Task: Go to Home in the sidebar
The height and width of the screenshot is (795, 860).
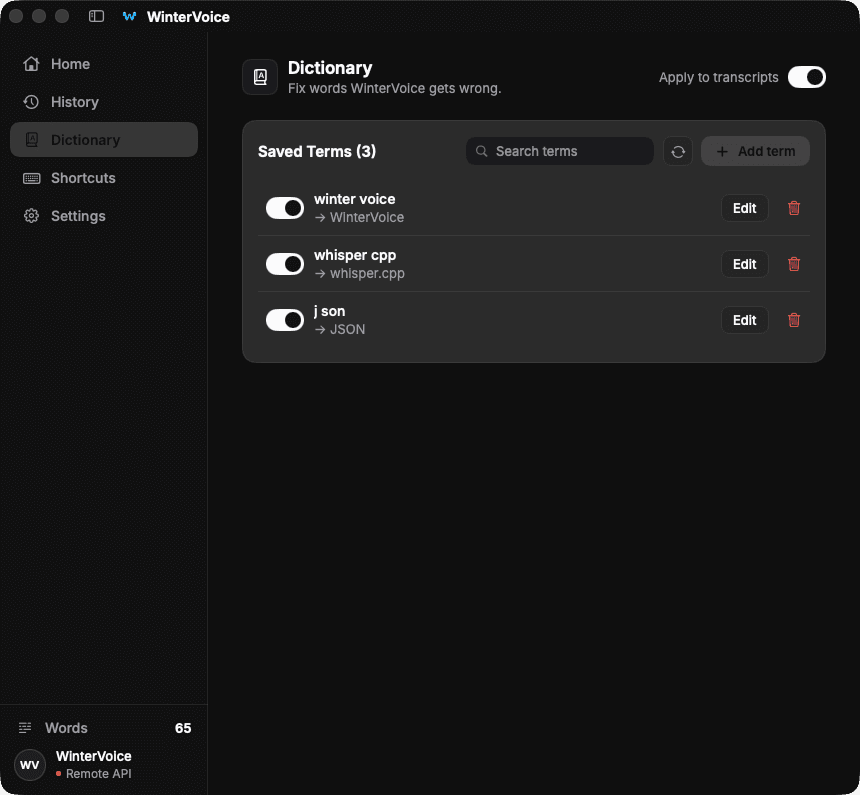Action: pos(104,64)
